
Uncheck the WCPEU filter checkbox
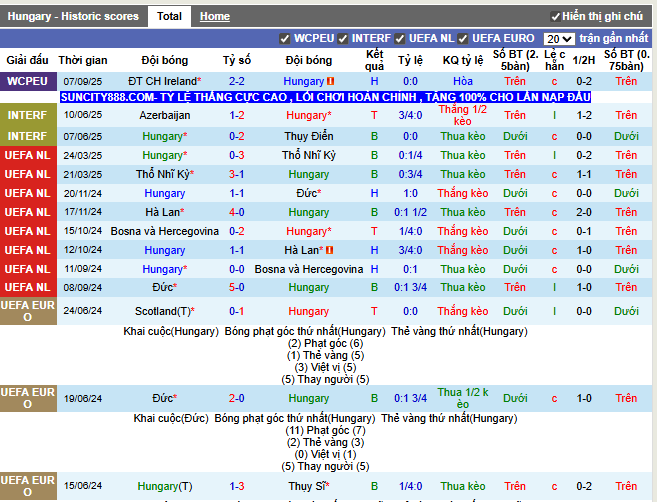(285, 39)
